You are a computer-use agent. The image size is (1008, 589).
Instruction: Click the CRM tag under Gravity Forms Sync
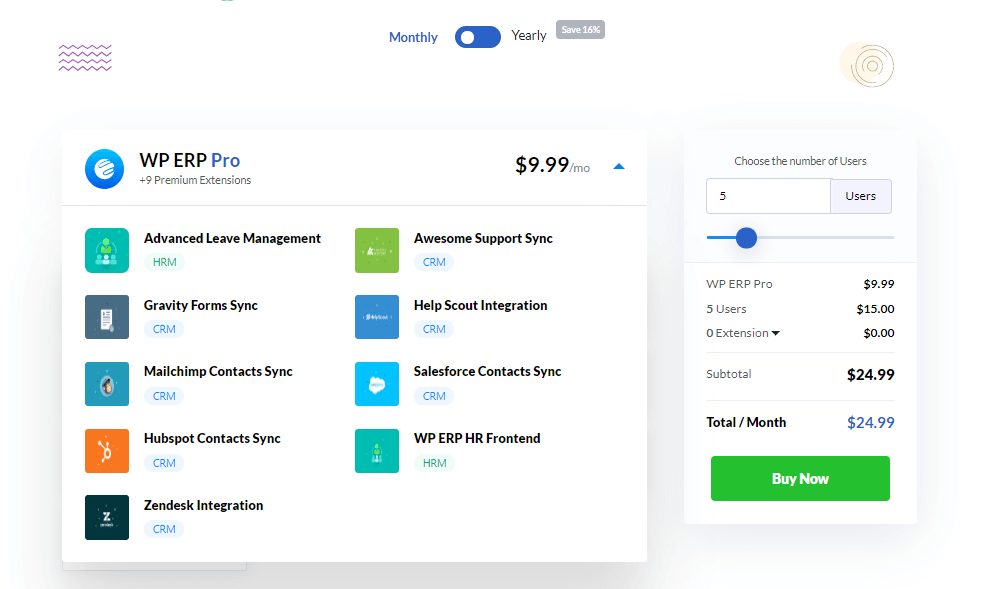[x=164, y=329]
